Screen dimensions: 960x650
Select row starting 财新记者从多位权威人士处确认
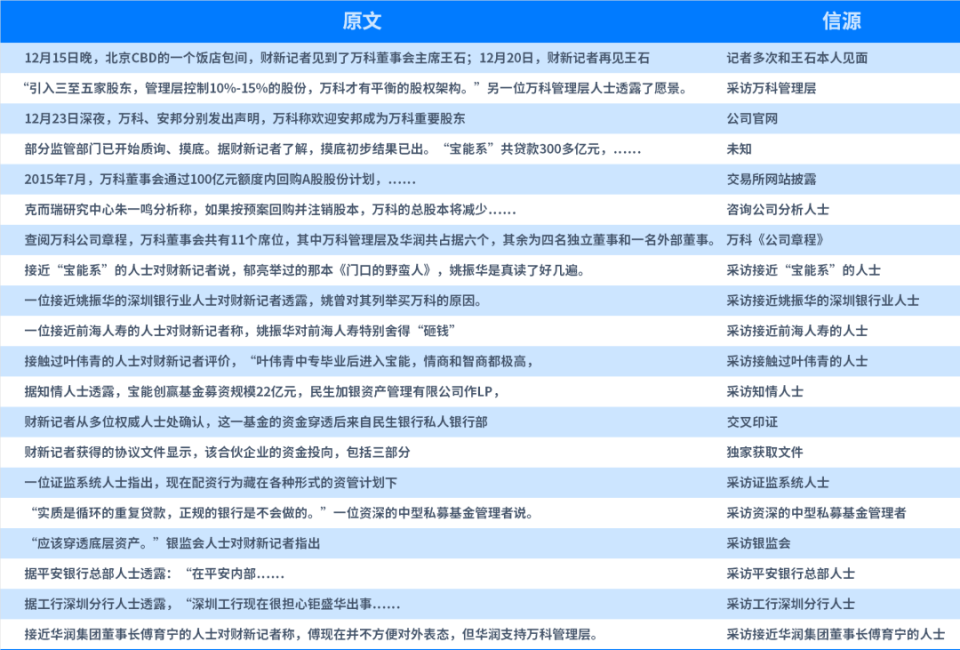point(480,422)
